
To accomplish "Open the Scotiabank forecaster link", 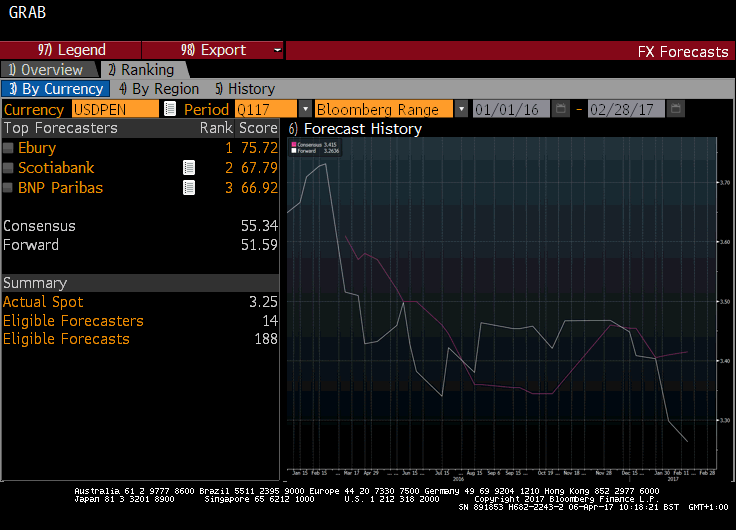I will click(56, 168).
